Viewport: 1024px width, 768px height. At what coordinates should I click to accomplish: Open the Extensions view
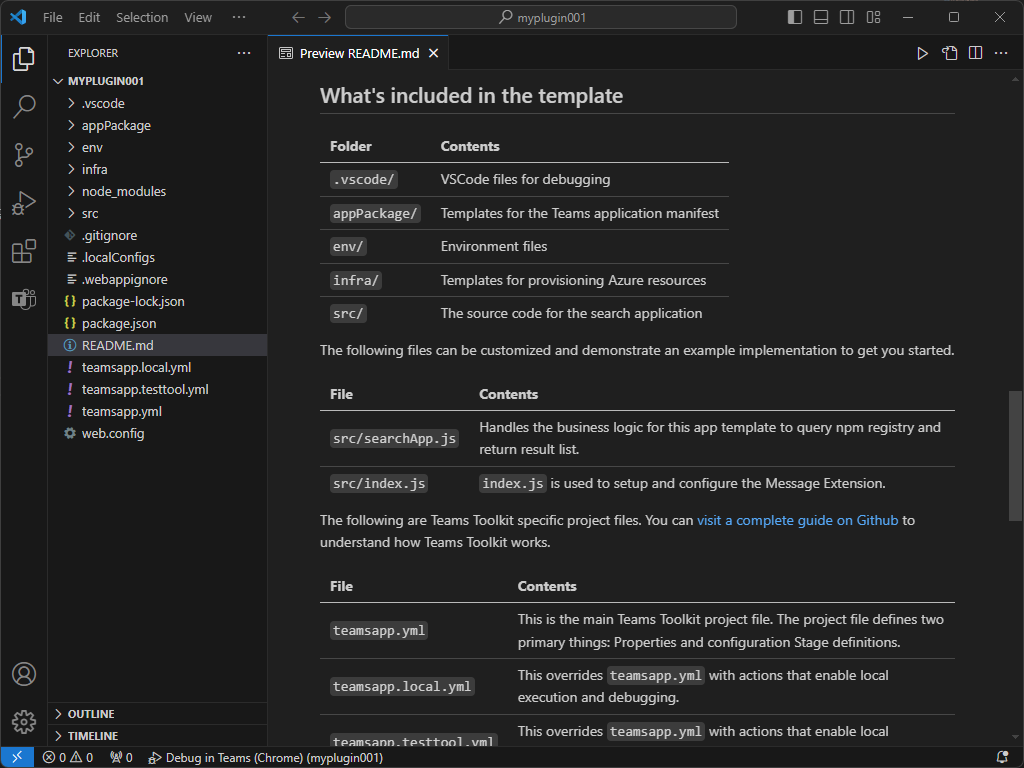24,251
